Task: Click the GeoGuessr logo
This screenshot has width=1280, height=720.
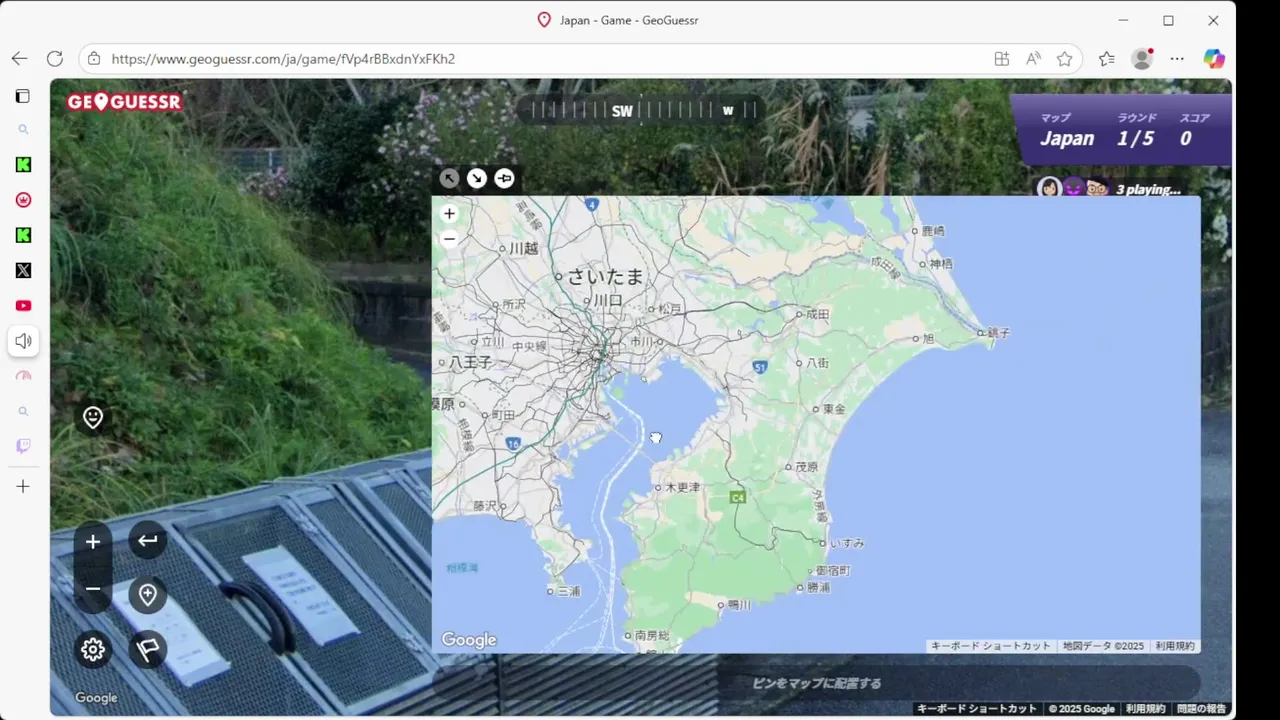Action: (124, 102)
